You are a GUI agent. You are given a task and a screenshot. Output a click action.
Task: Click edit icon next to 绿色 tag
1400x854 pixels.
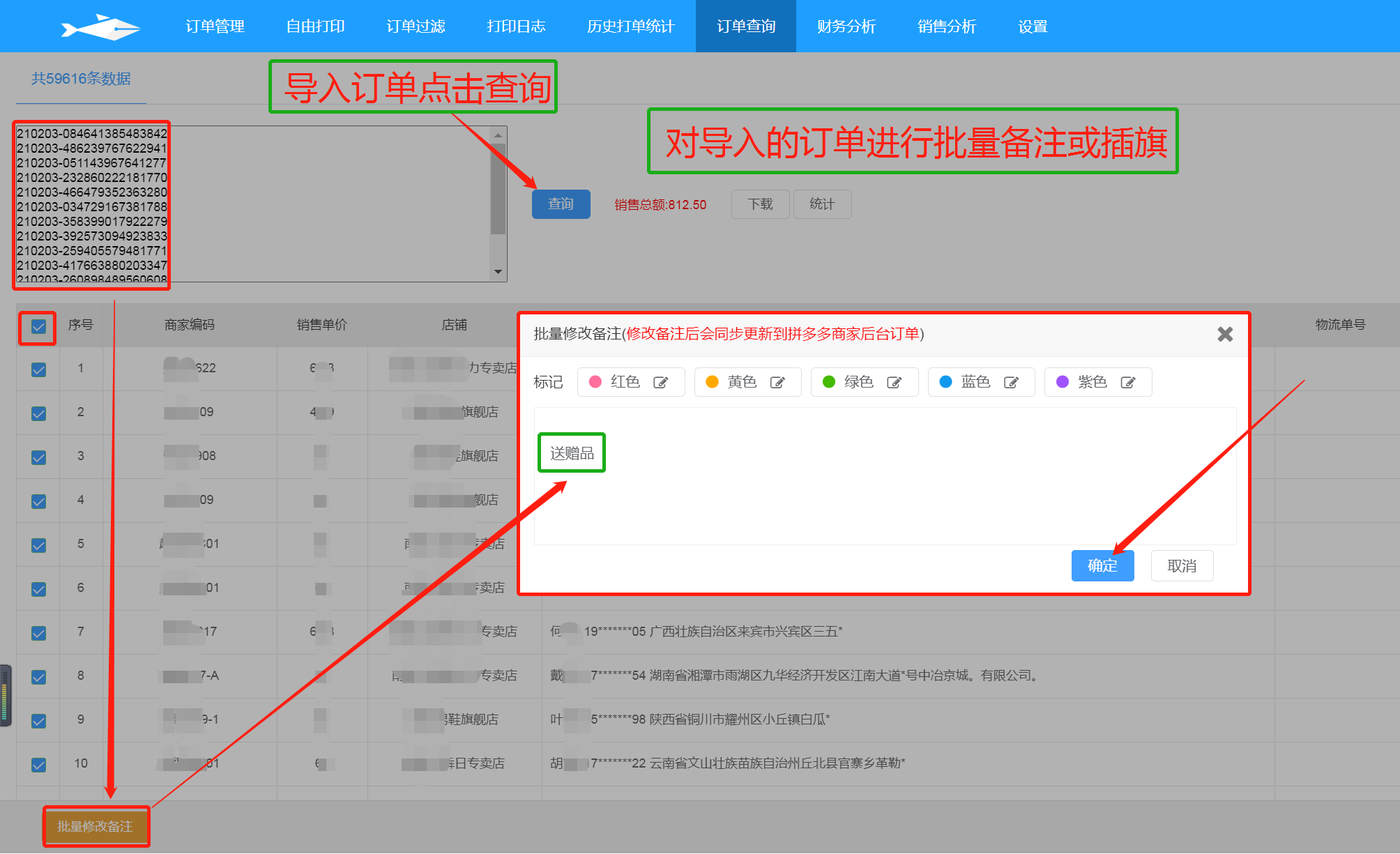coord(894,382)
